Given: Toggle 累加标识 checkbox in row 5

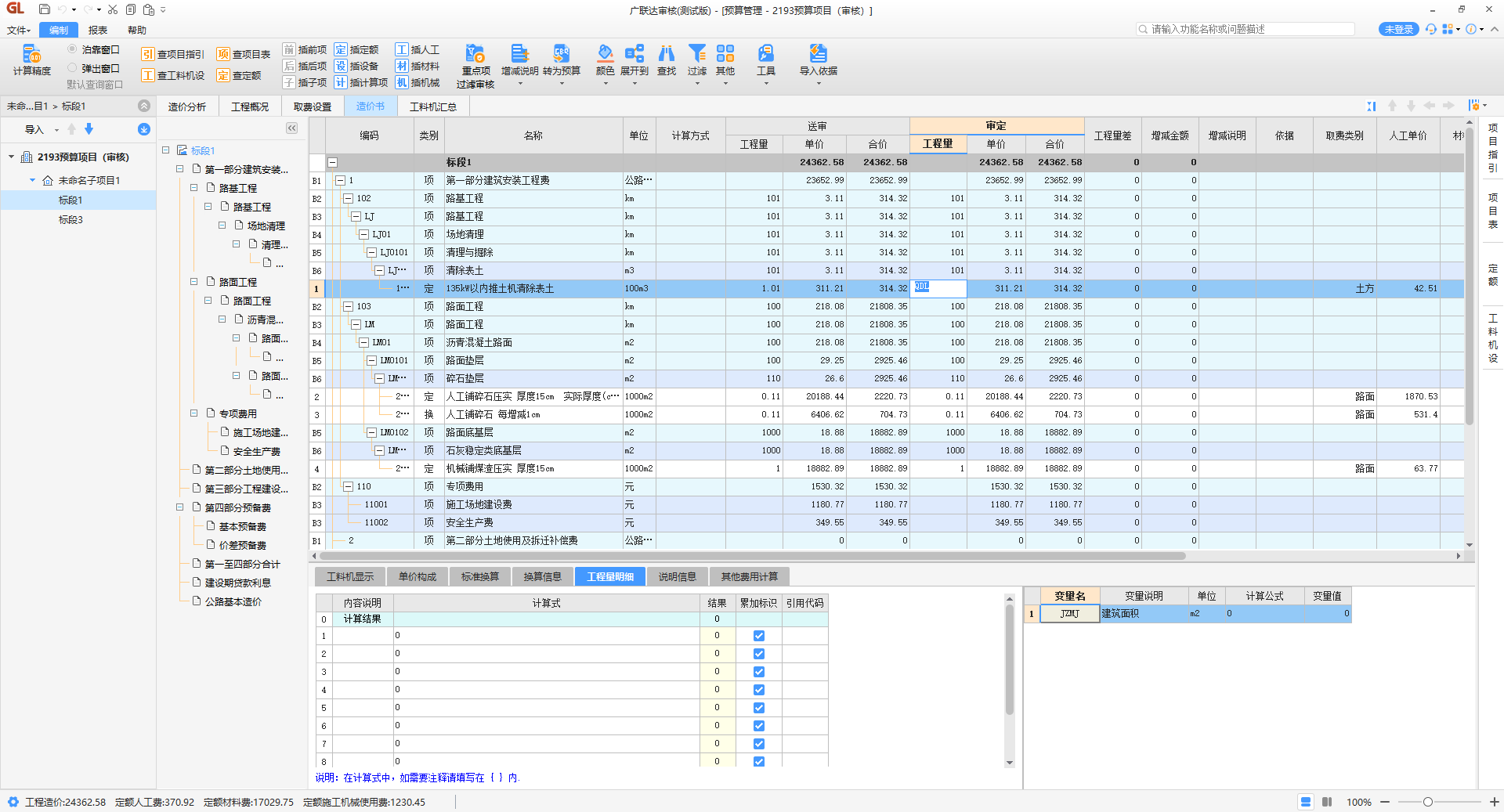Looking at the screenshot, I should [x=758, y=708].
